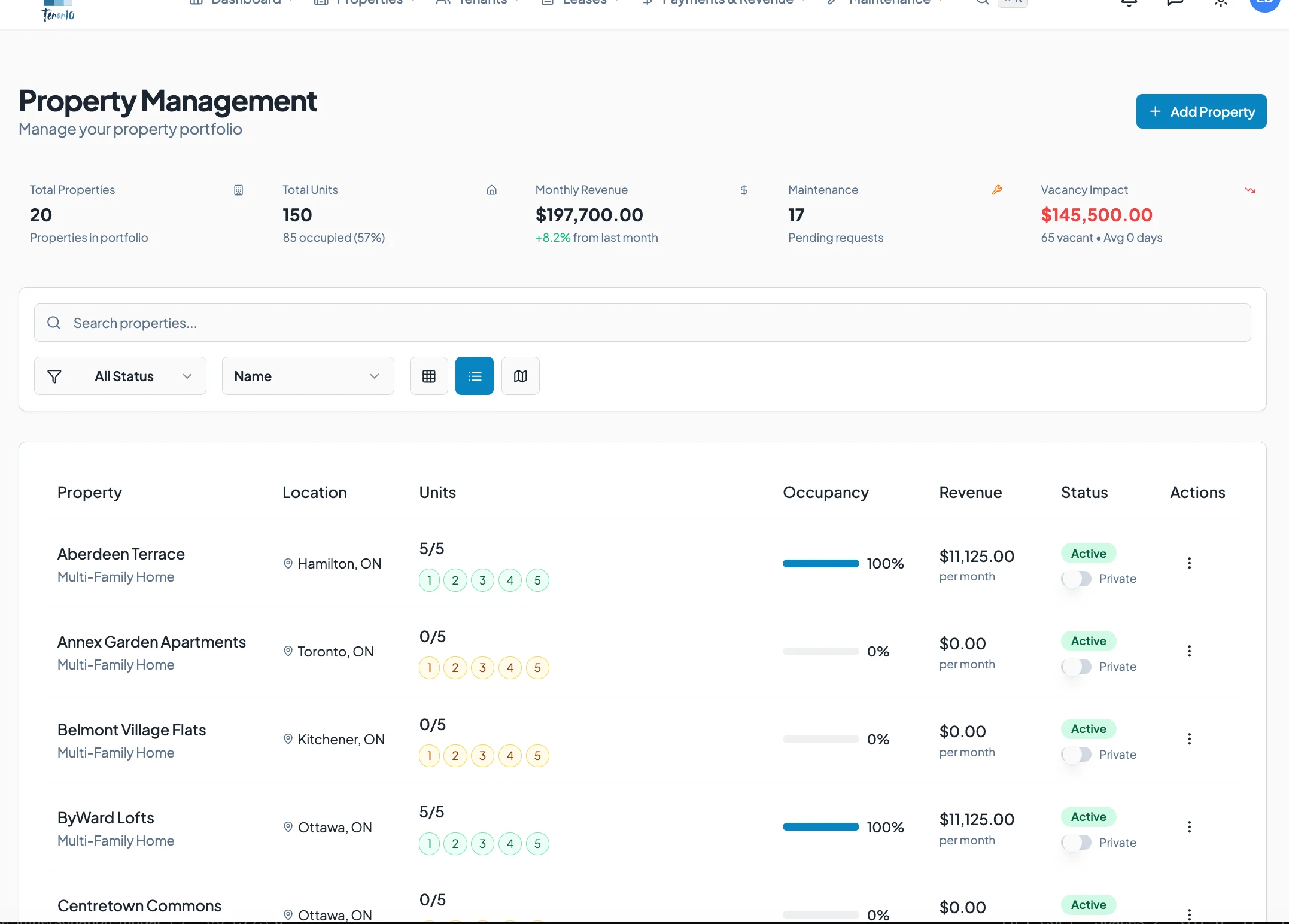Click the building icon on Total Properties card

(x=238, y=190)
